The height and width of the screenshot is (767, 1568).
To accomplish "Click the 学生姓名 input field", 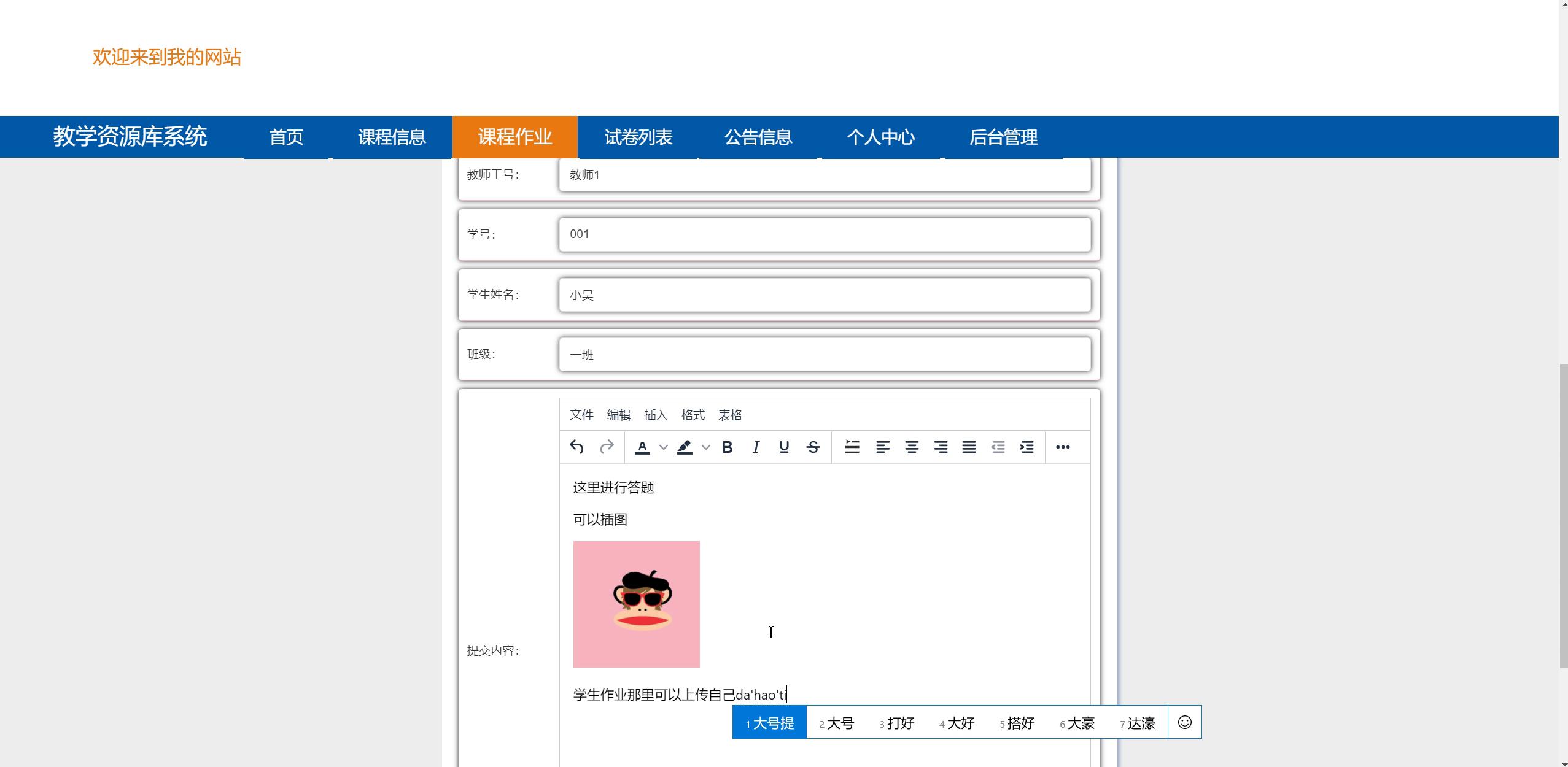I will coord(824,295).
